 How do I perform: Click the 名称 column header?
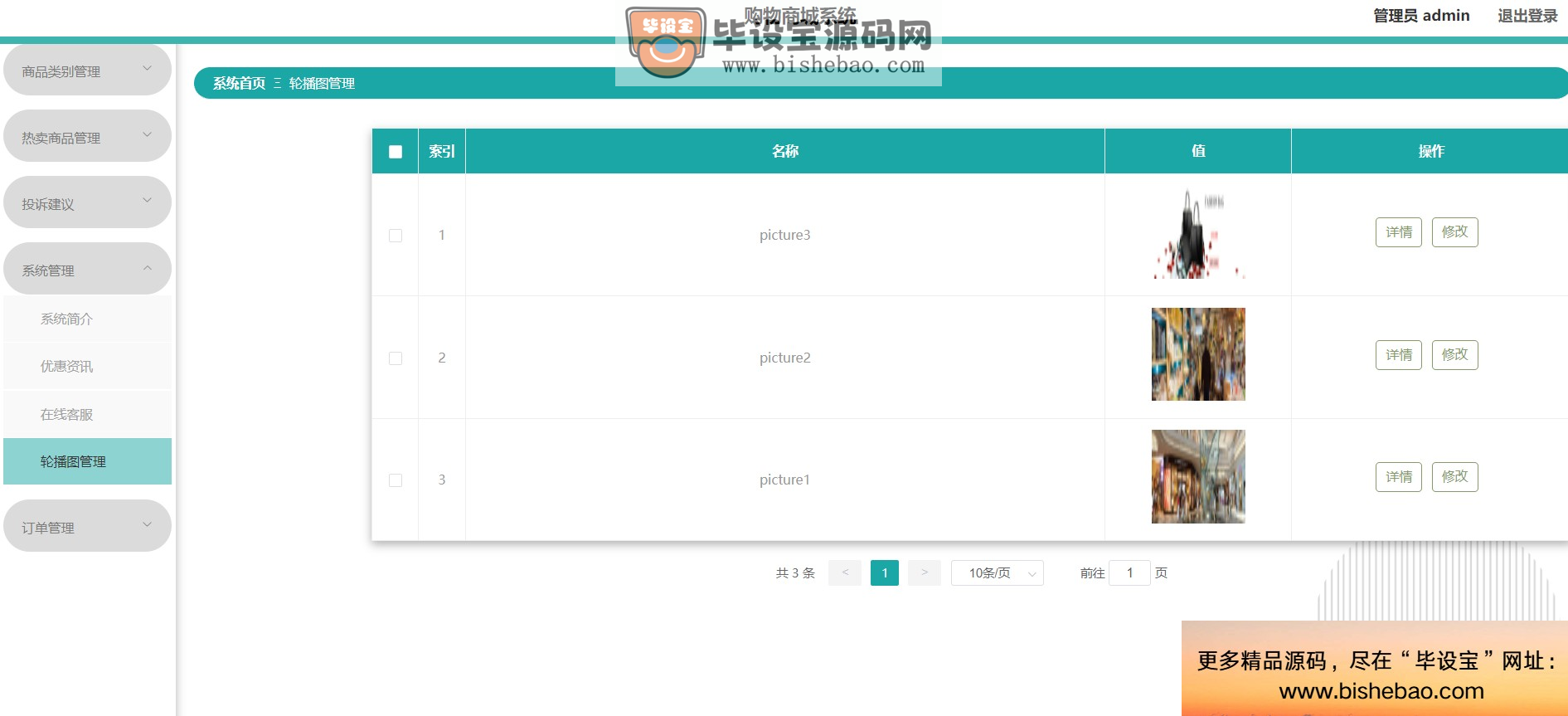click(785, 151)
